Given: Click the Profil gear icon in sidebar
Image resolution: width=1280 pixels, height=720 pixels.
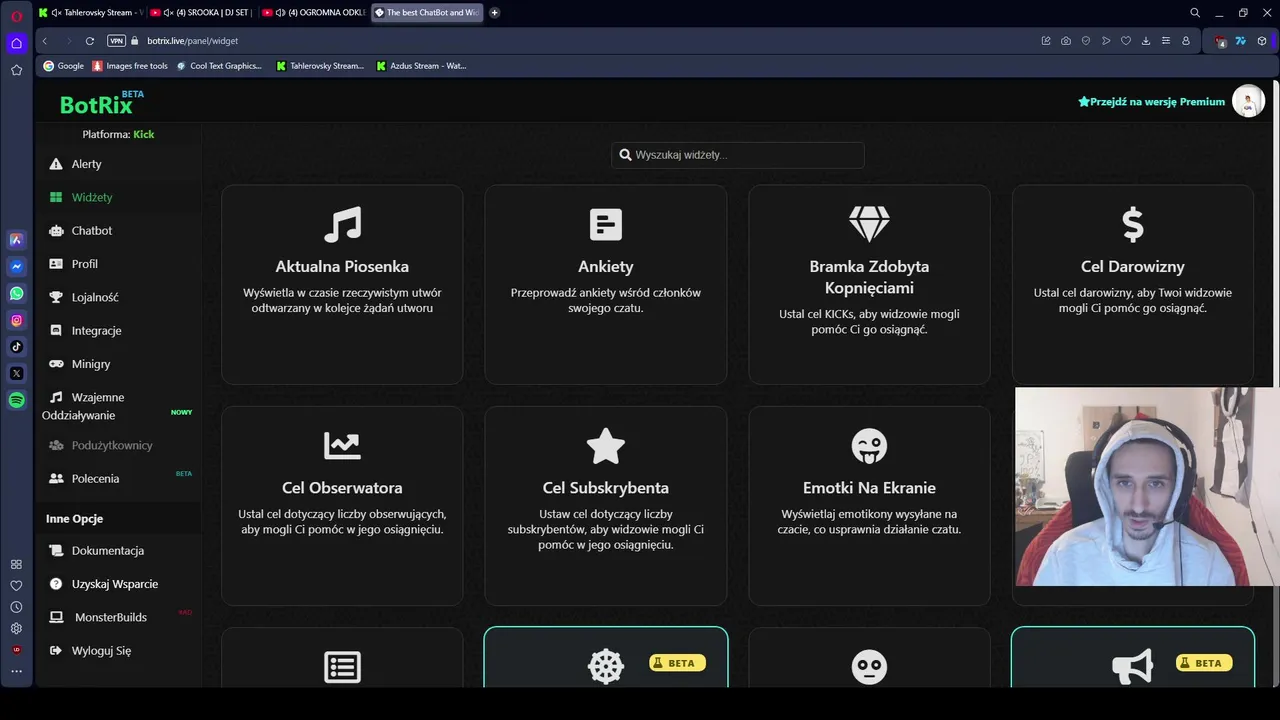Looking at the screenshot, I should [56, 264].
